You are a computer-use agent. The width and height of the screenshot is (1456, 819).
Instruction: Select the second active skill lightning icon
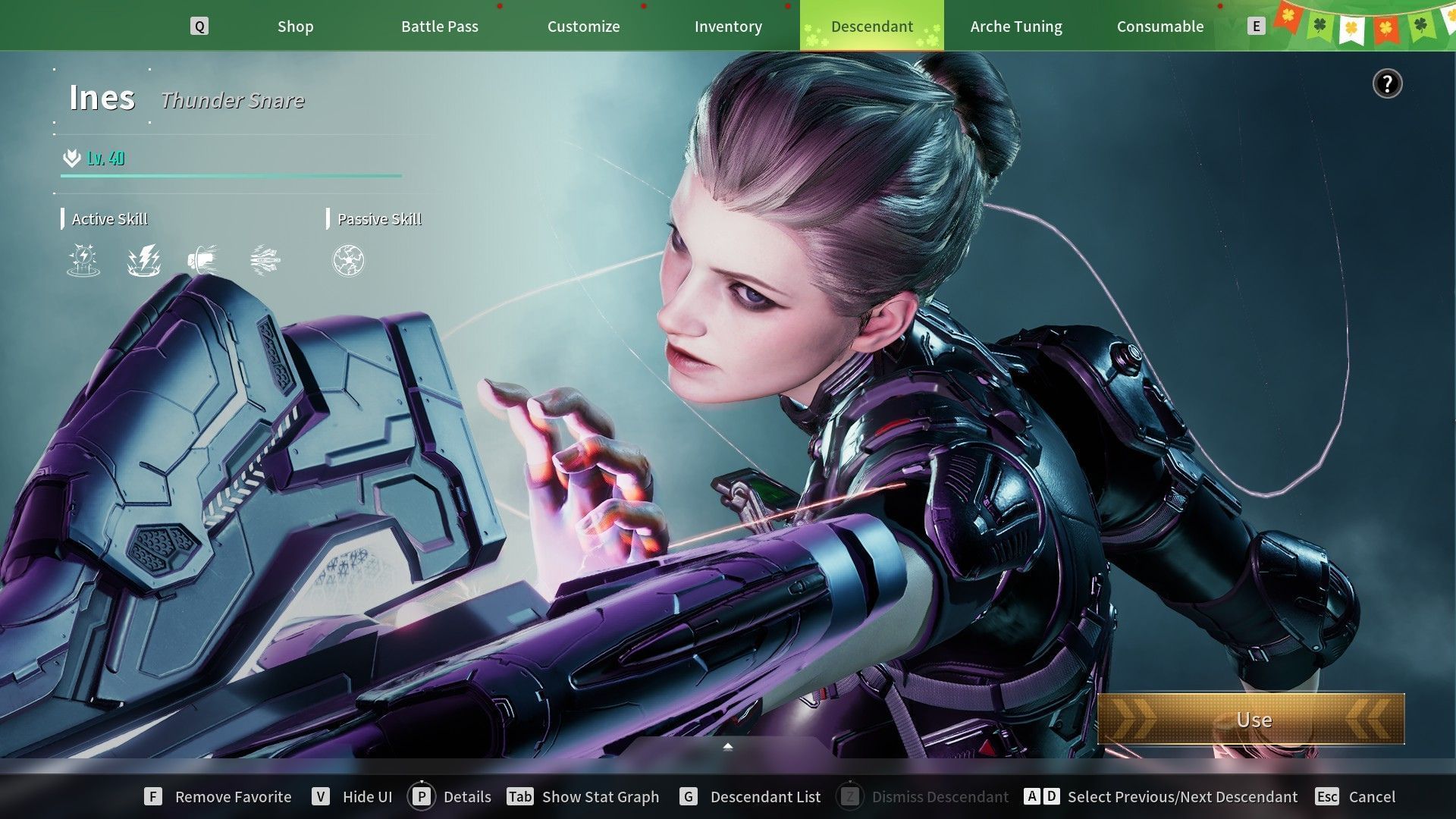144,260
